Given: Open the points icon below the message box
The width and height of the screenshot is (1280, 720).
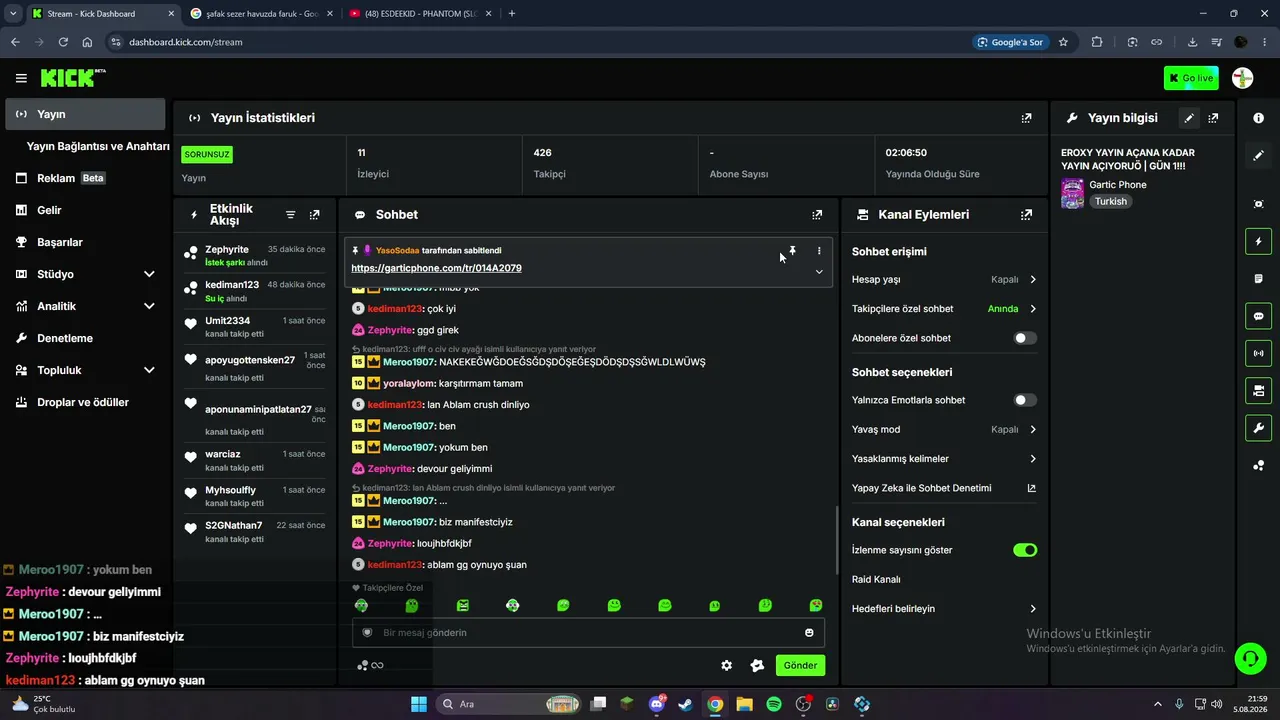Looking at the screenshot, I should (363, 665).
